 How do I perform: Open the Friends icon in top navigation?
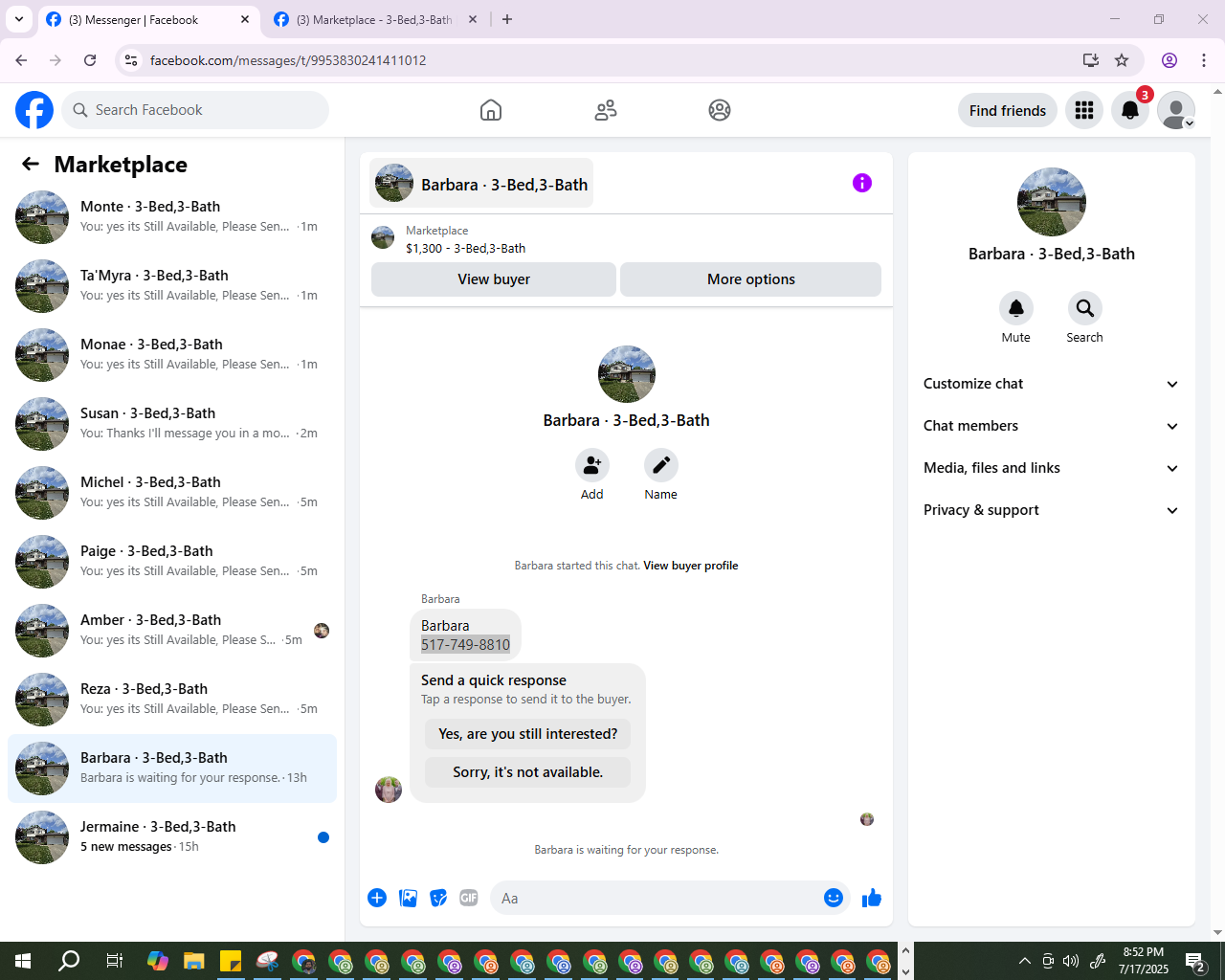tap(606, 110)
